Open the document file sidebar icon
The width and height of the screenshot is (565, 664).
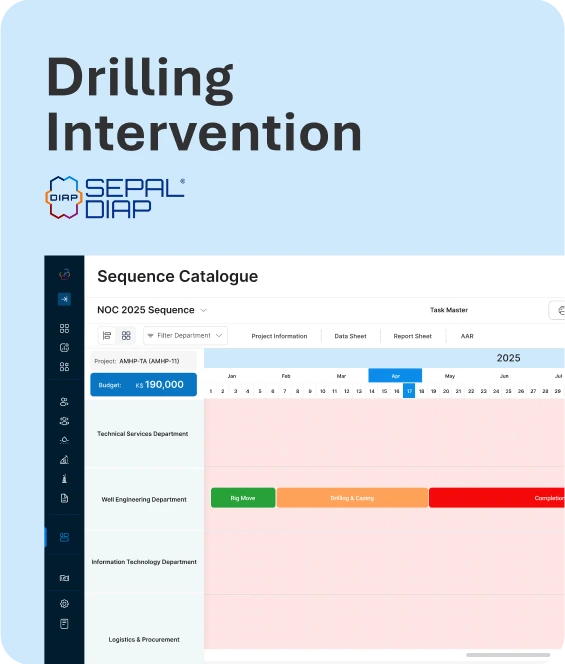click(64, 498)
